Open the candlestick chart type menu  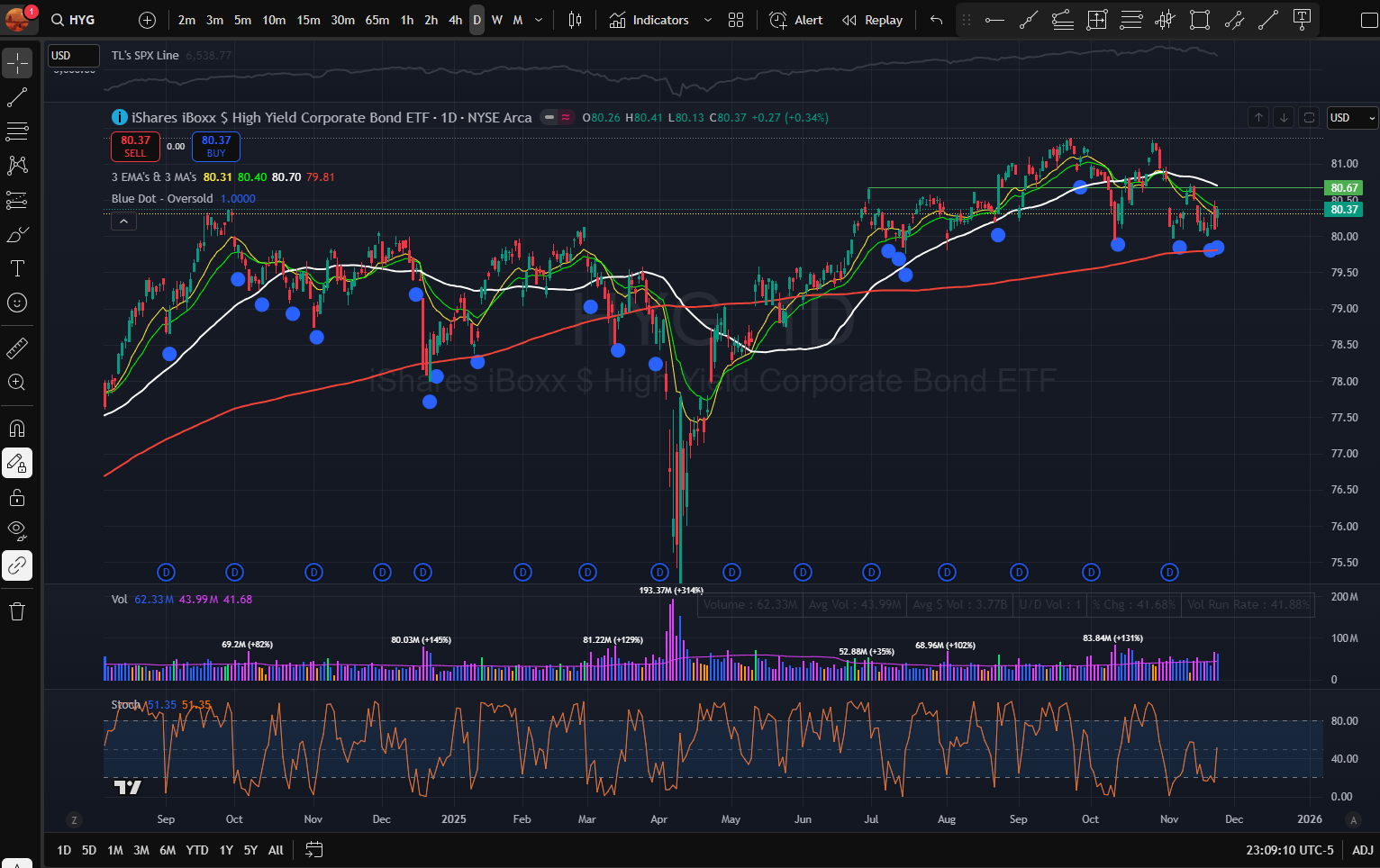click(576, 20)
